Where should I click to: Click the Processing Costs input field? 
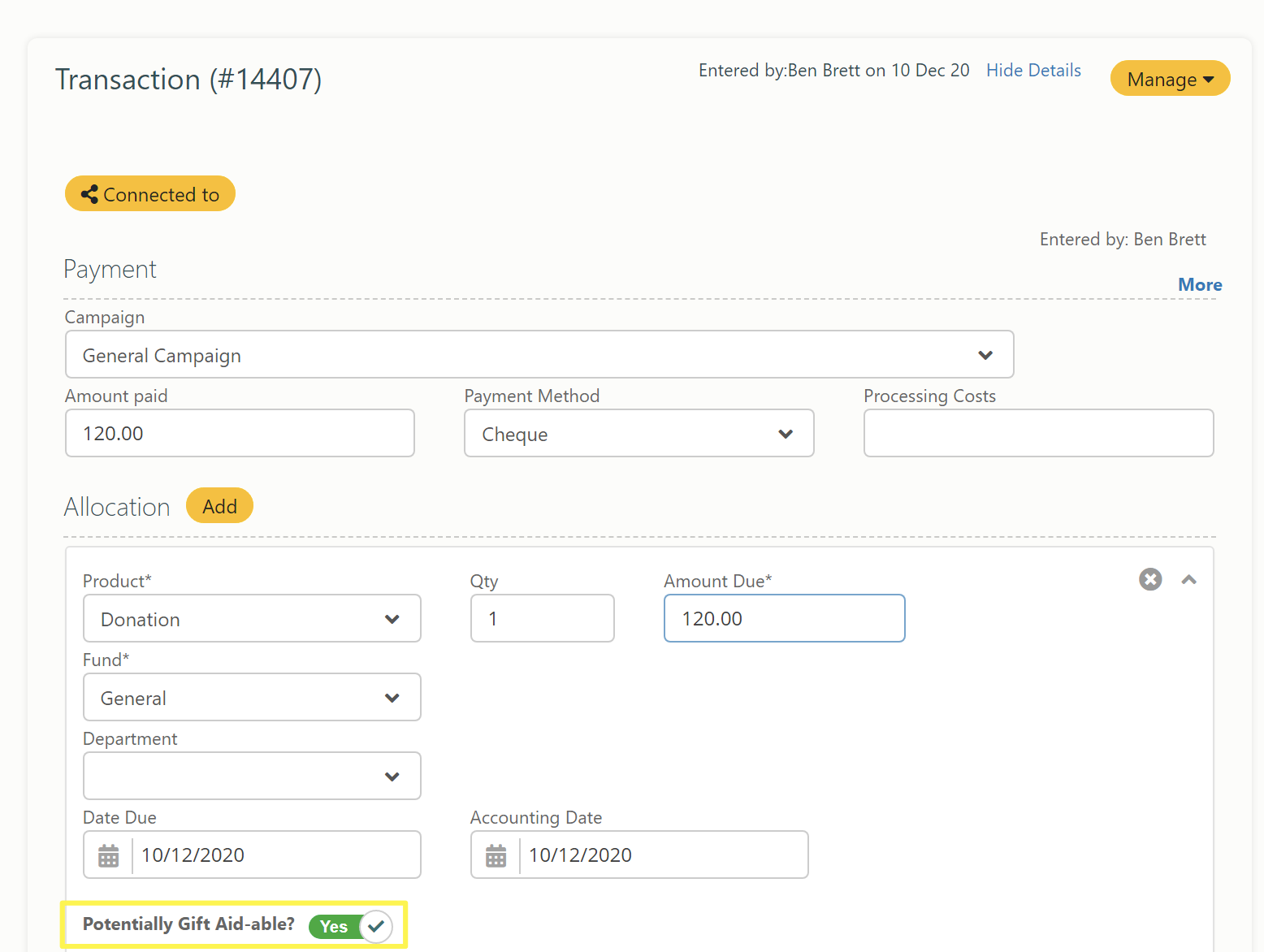click(1039, 433)
